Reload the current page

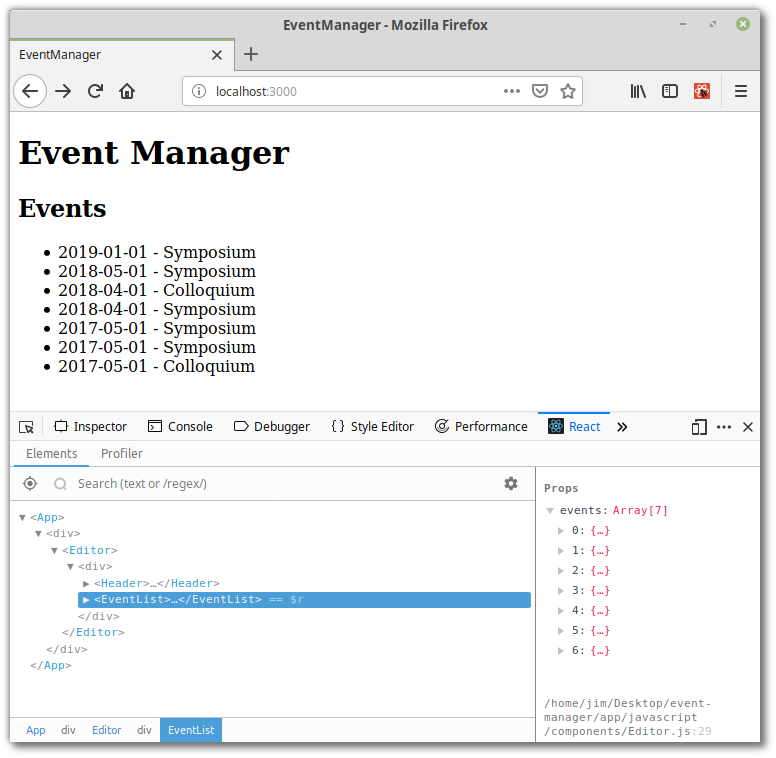(x=95, y=91)
